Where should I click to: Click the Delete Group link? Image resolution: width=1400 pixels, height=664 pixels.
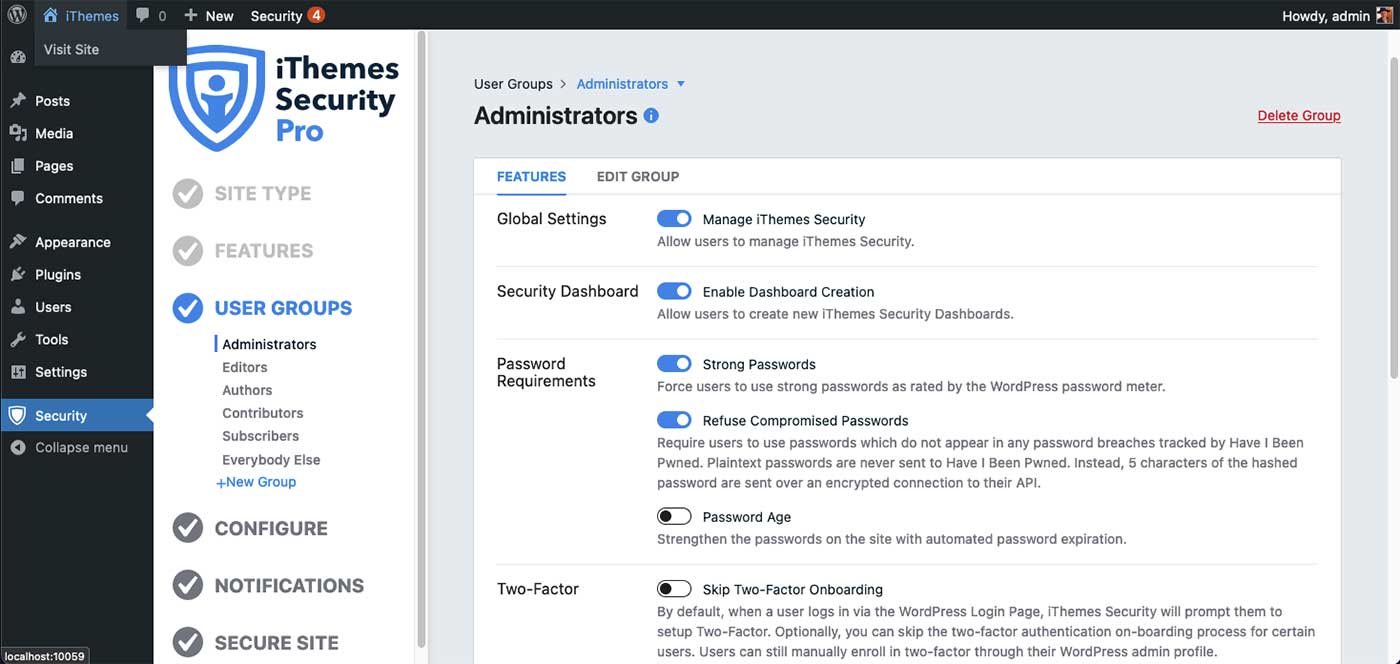[x=1299, y=115]
